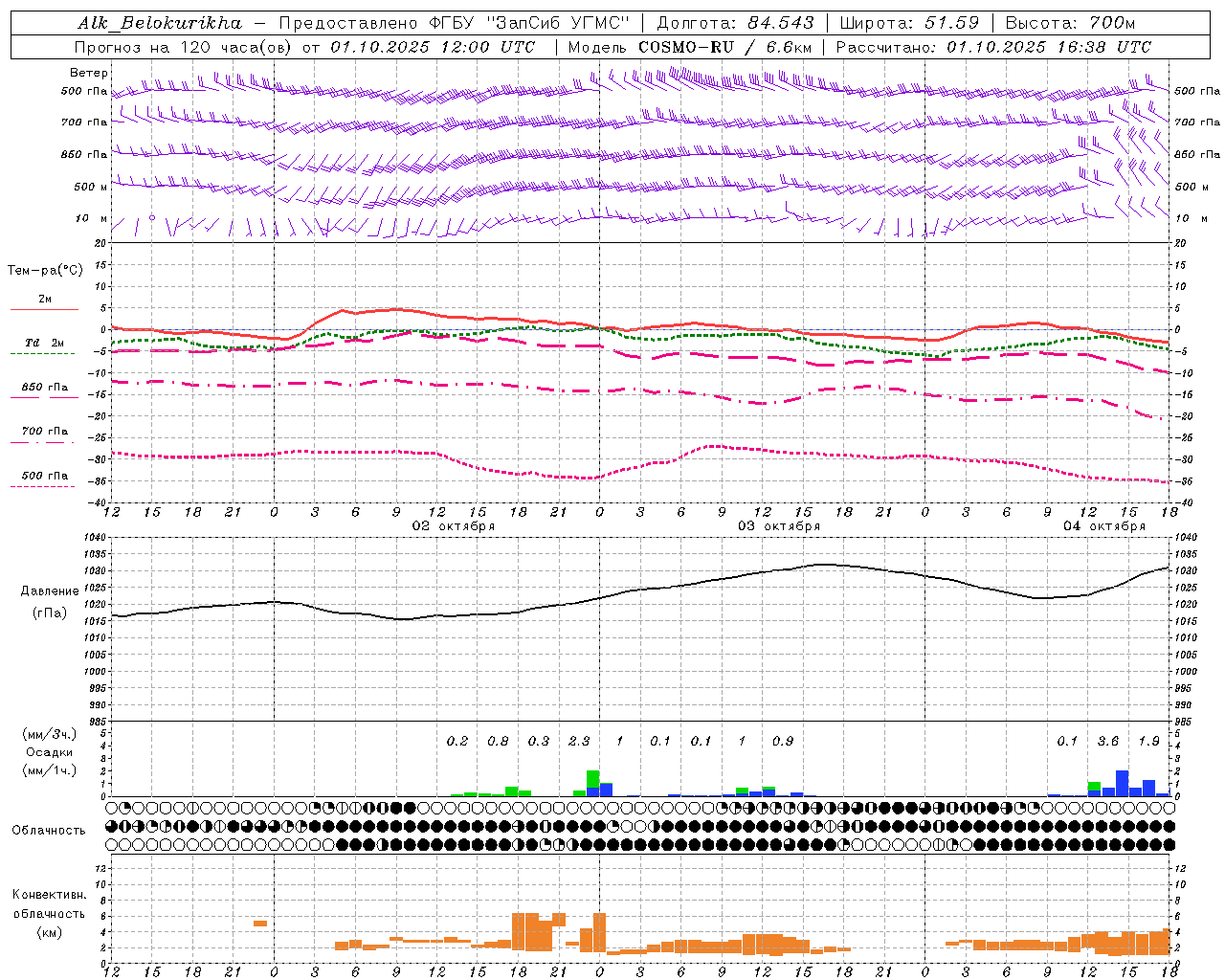The height and width of the screenshot is (980, 1225).
Task: Click the 'Конвективн.' label
Action: [49, 895]
